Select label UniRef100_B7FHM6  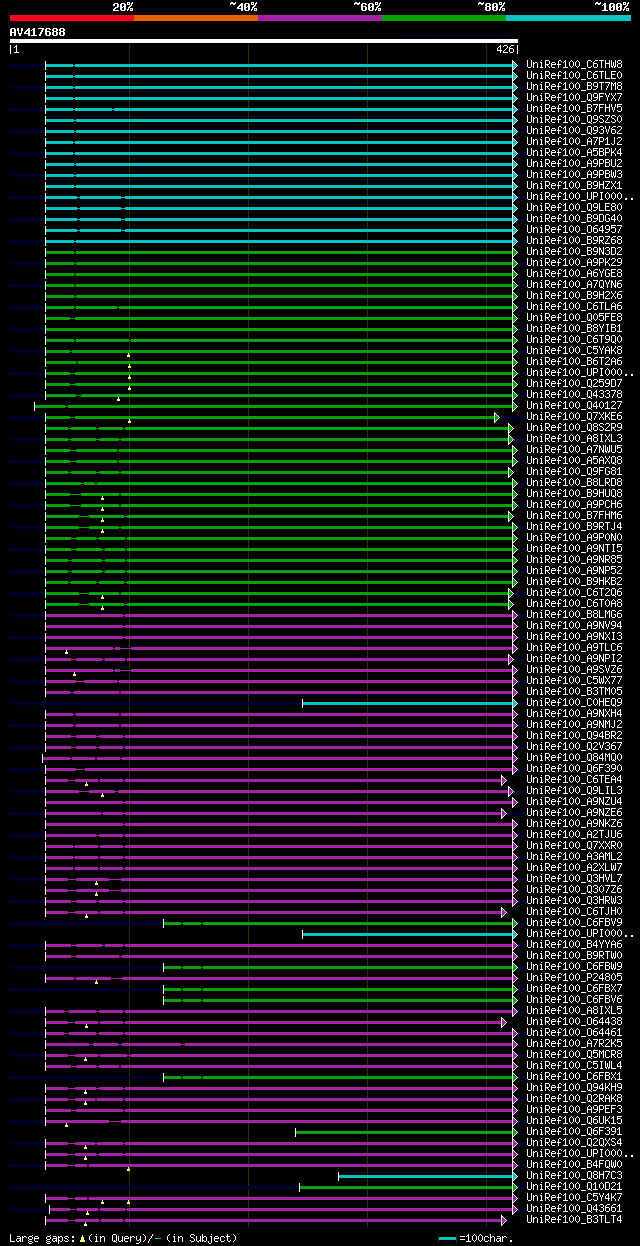[x=574, y=516]
